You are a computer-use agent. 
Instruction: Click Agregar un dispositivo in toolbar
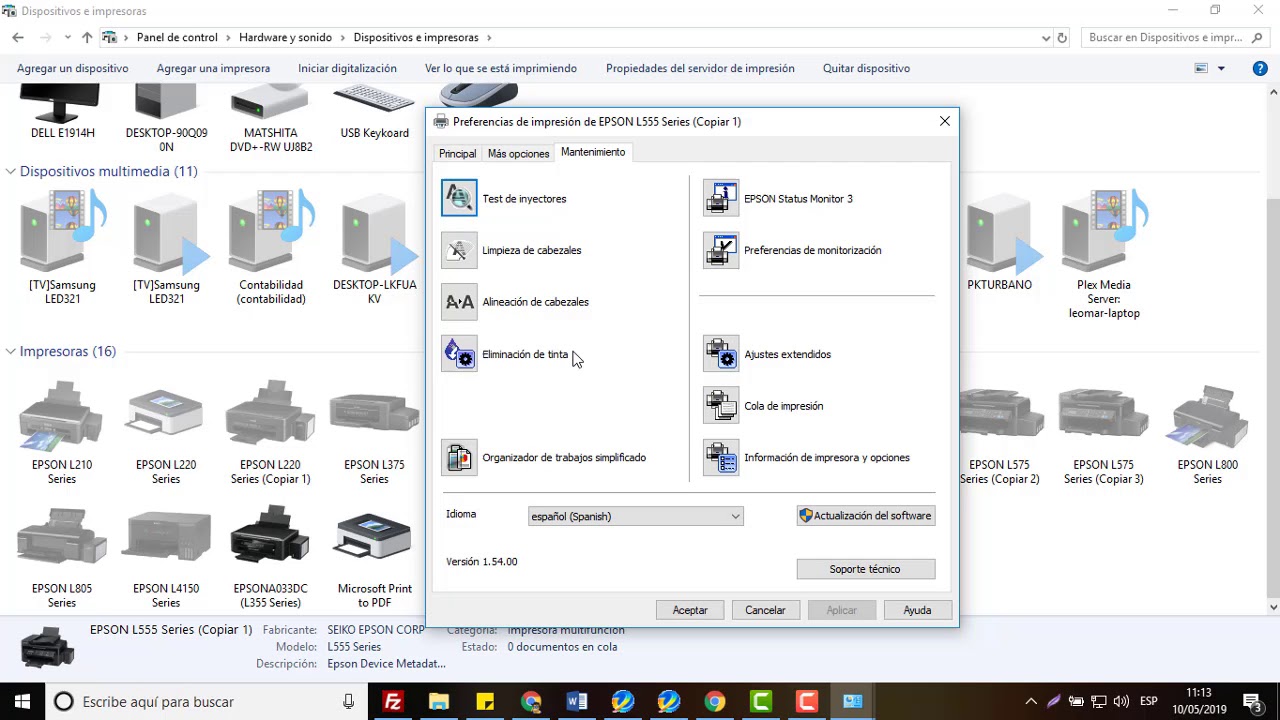coord(73,68)
